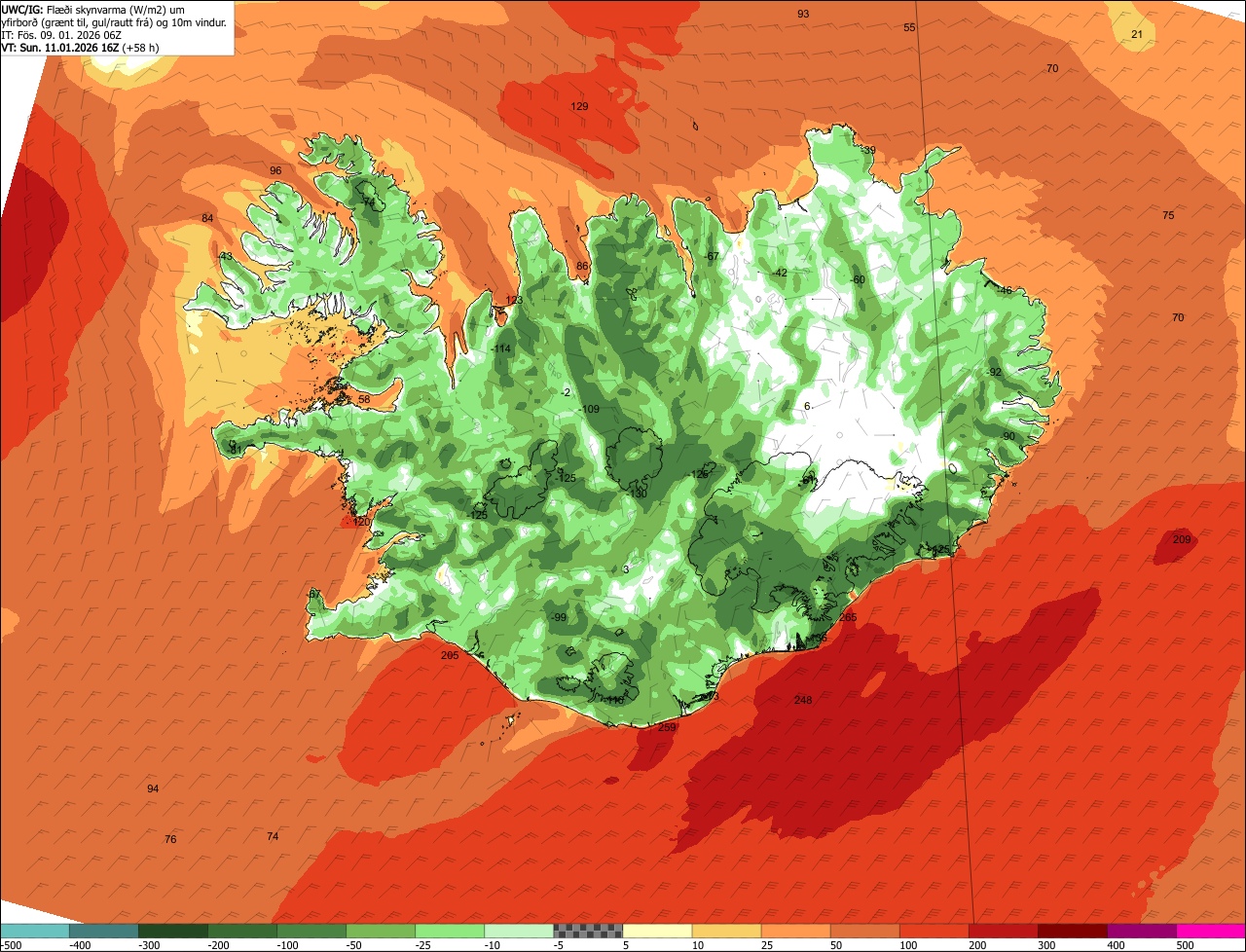The image size is (1246, 952).
Task: Click the value '-109' in central Iceland
Action: 590,409
